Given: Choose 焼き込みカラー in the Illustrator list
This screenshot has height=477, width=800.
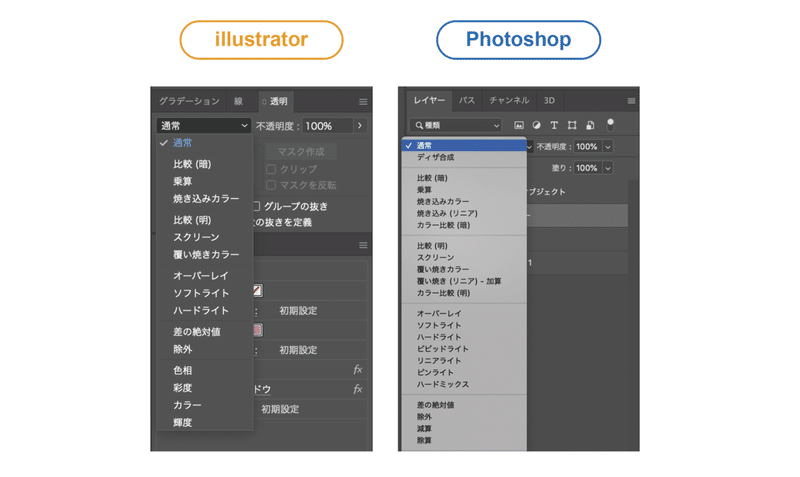Looking at the screenshot, I should tap(205, 198).
